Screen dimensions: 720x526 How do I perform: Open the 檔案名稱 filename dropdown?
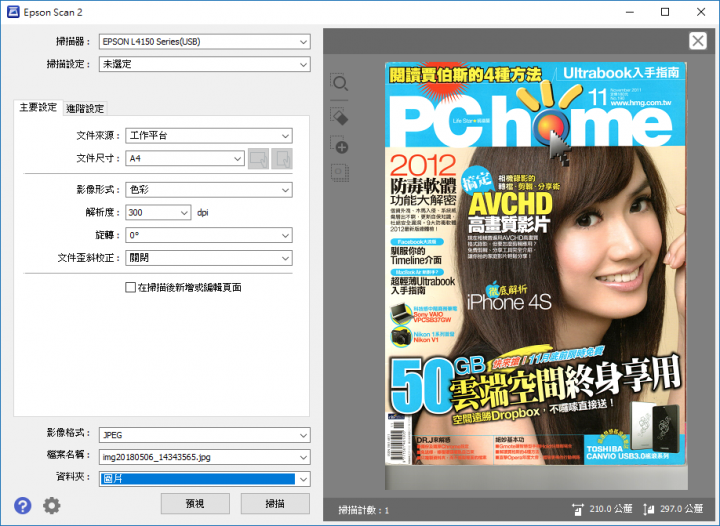point(204,457)
